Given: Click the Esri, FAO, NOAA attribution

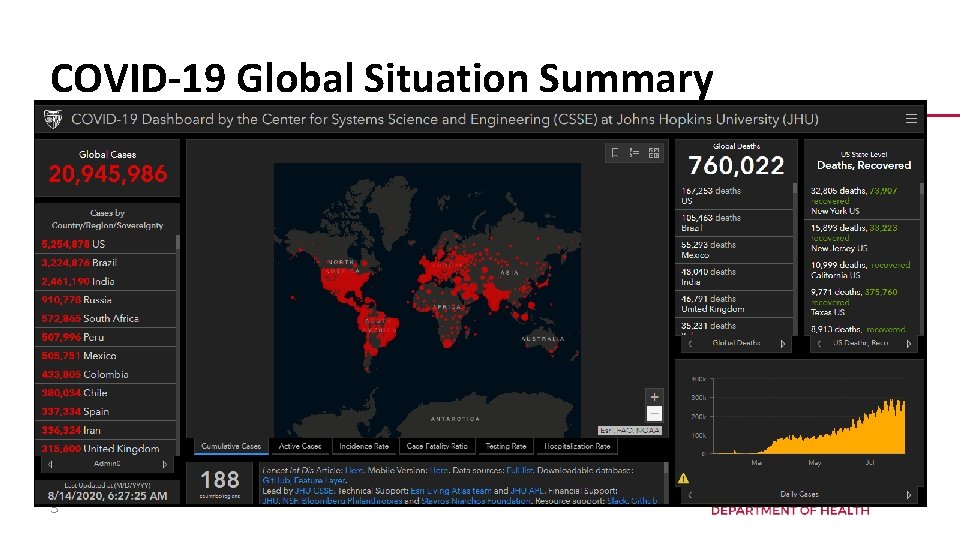Looking at the screenshot, I should tap(629, 430).
